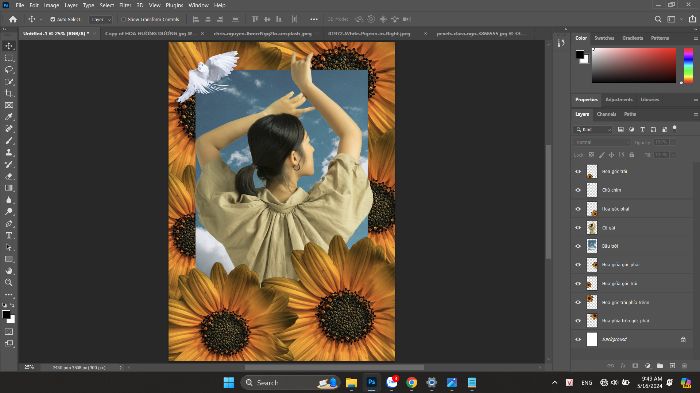Viewport: 700px width, 393px height.
Task: Open the Auto-Select Layer dropdown
Action: (x=100, y=19)
